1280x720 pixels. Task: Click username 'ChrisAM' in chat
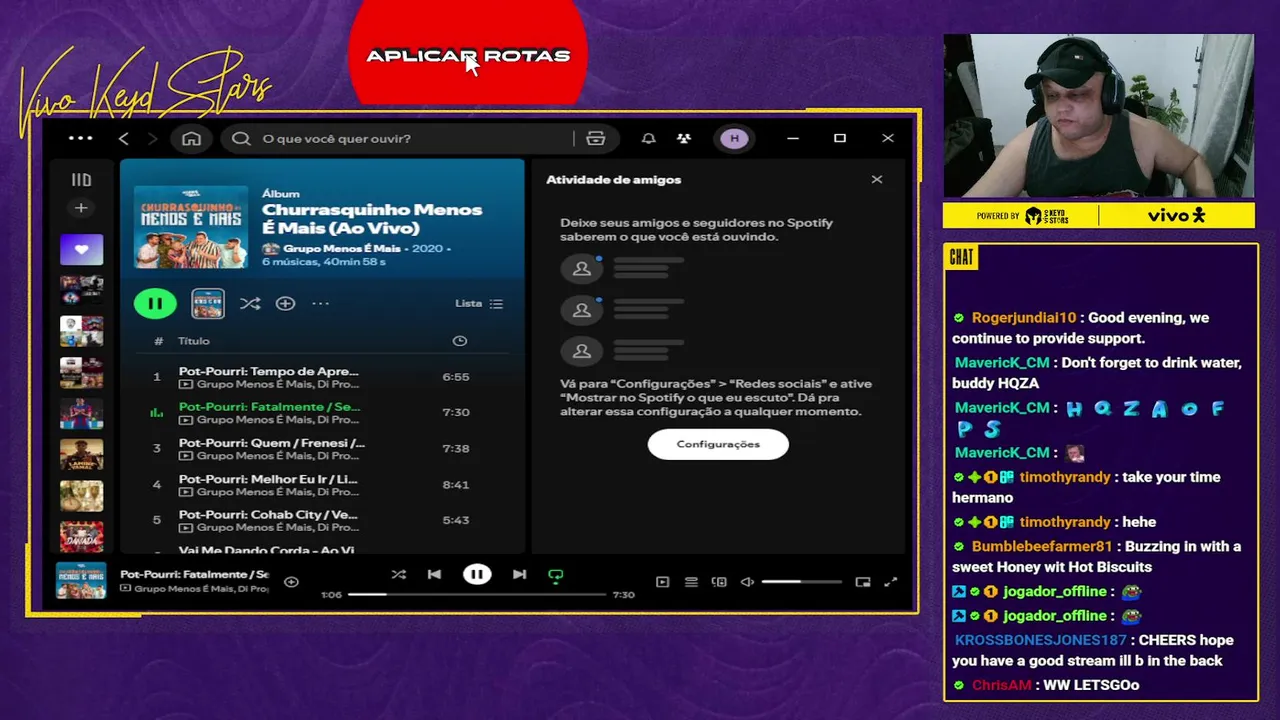[1001, 685]
